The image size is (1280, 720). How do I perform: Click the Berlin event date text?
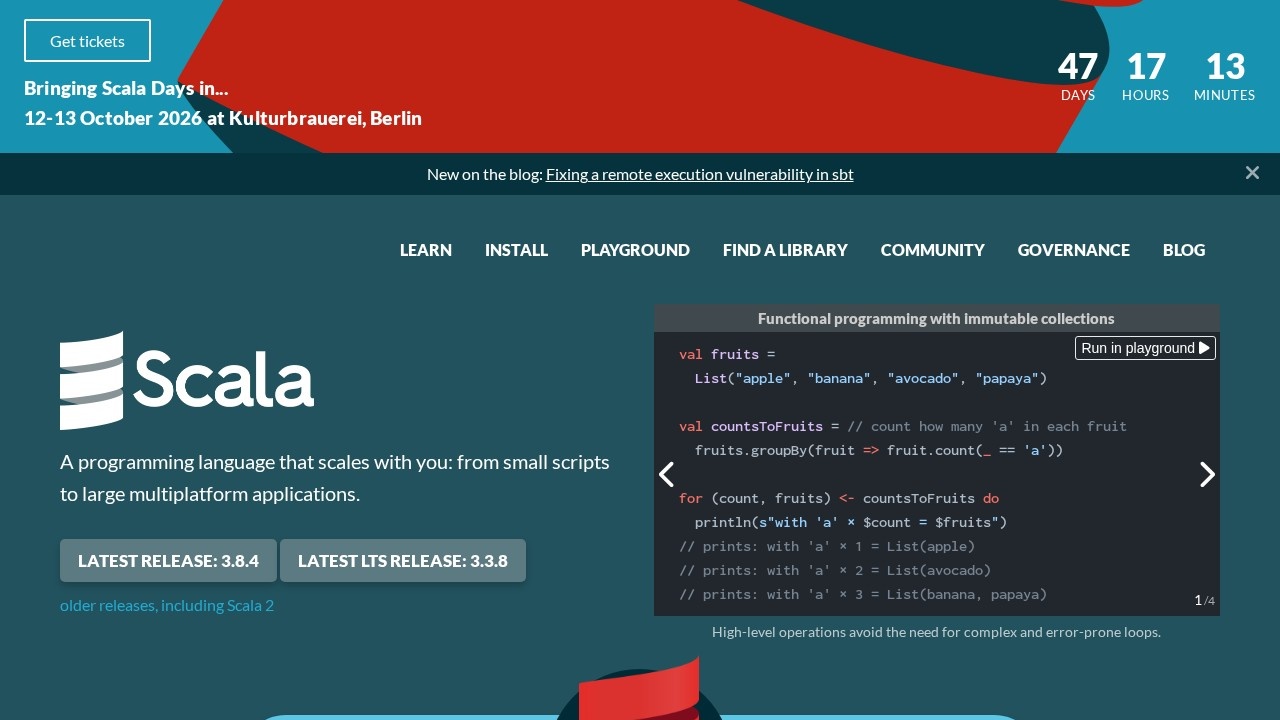coord(223,118)
